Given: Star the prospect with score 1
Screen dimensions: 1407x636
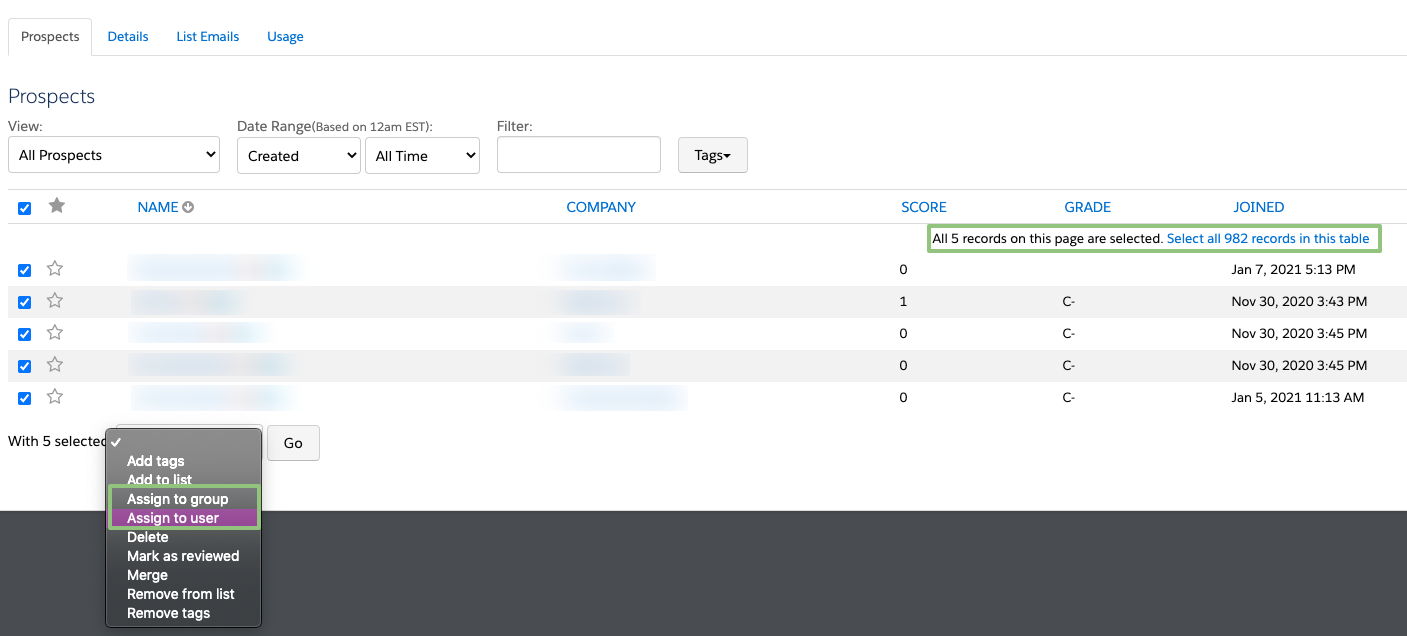Looking at the screenshot, I should (x=55, y=301).
